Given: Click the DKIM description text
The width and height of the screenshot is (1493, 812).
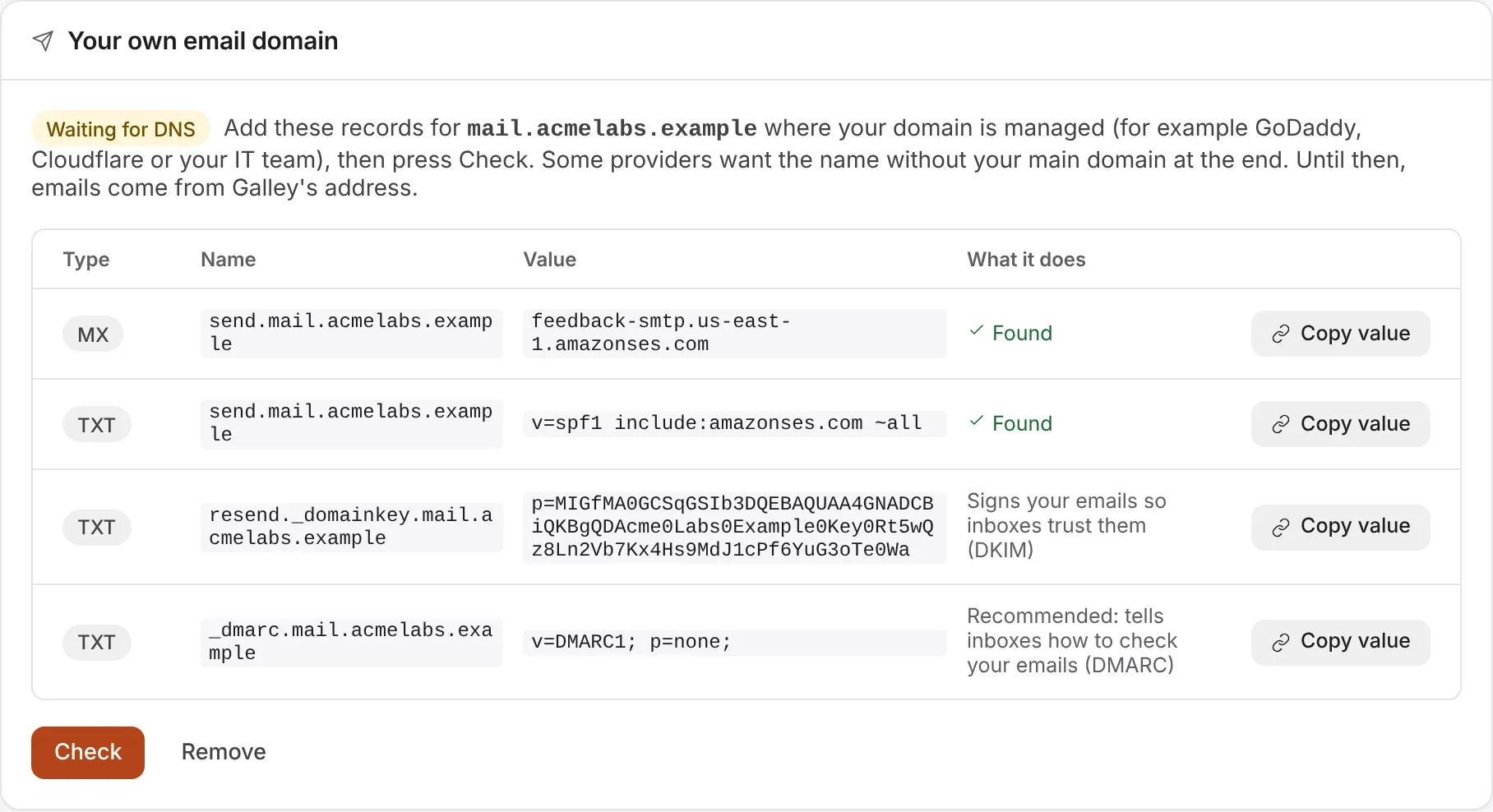Looking at the screenshot, I should point(1066,526).
